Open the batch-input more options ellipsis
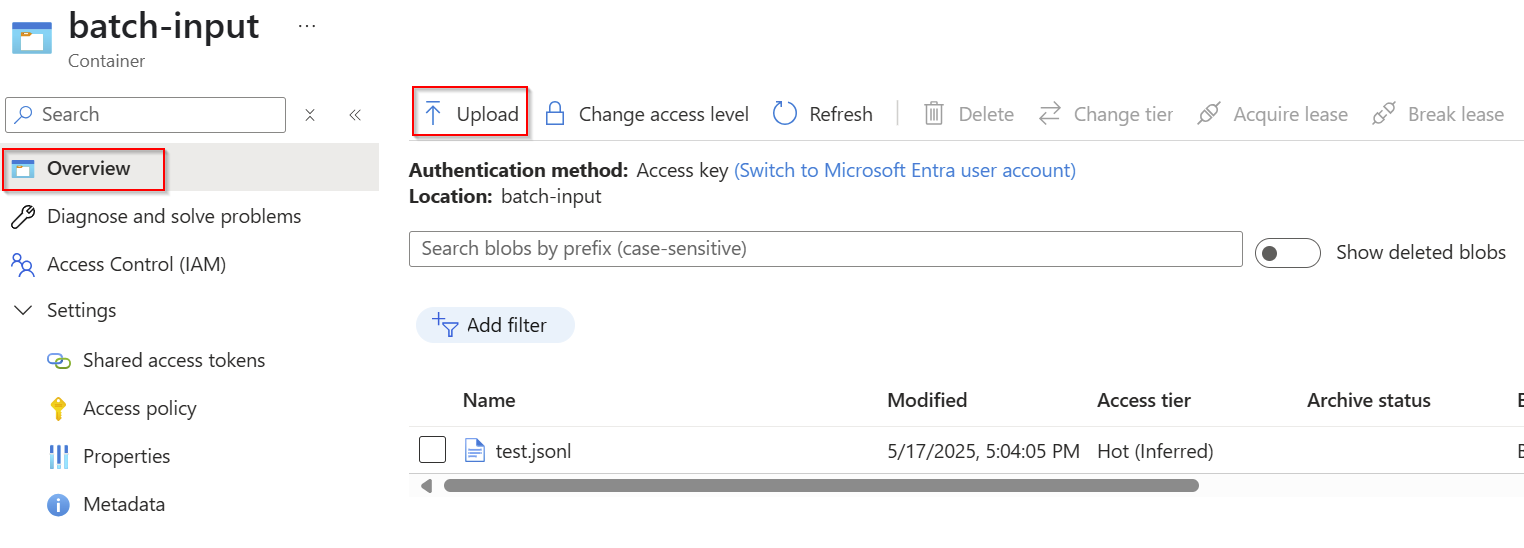Screen dimensions: 1524x548 pyautogui.click(x=307, y=26)
